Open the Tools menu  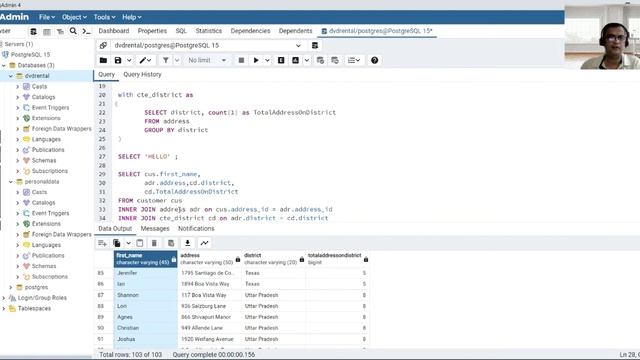coord(104,17)
